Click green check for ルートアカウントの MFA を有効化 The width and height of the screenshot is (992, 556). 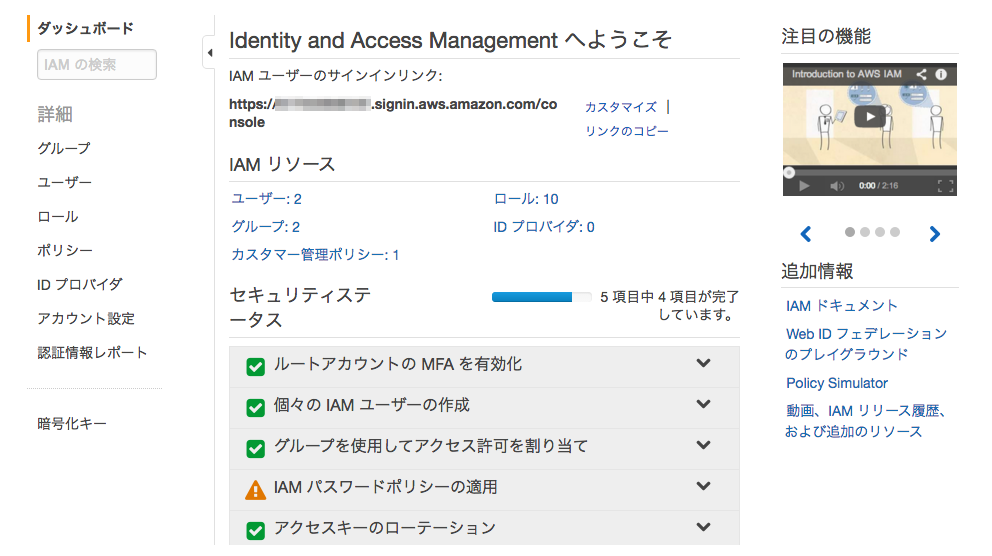click(x=256, y=366)
